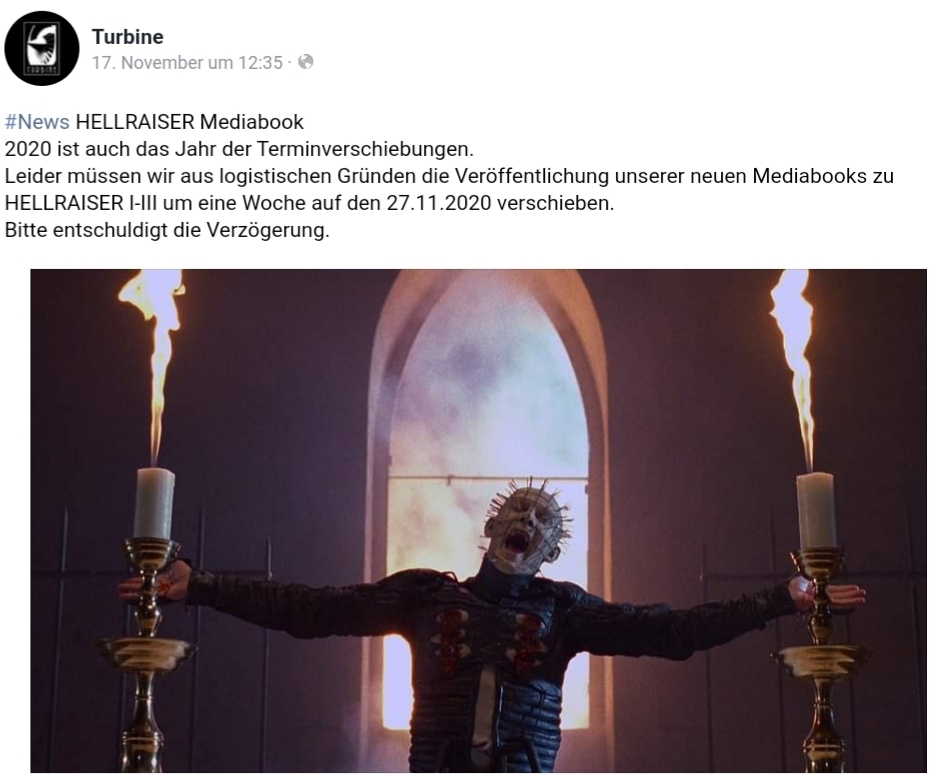Click the right white candle in the photo
Screen dimensions: 929x776
coord(816,511)
